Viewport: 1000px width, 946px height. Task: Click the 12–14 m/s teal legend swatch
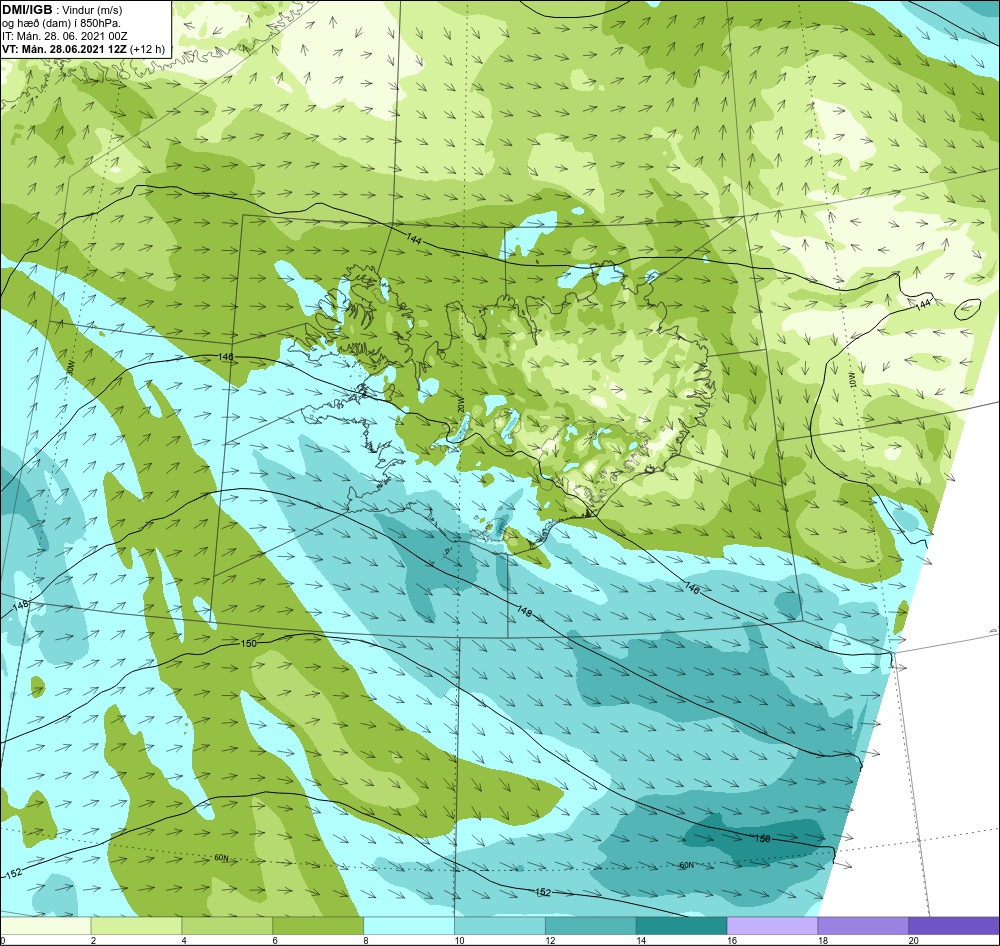tap(591, 925)
